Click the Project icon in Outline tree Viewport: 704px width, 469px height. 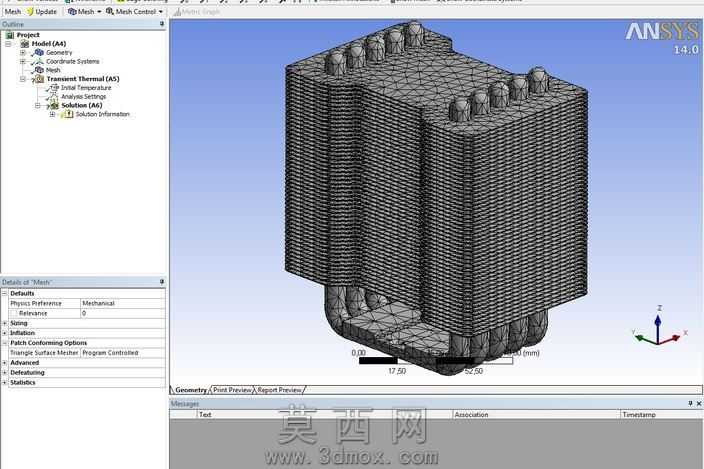click(10, 35)
